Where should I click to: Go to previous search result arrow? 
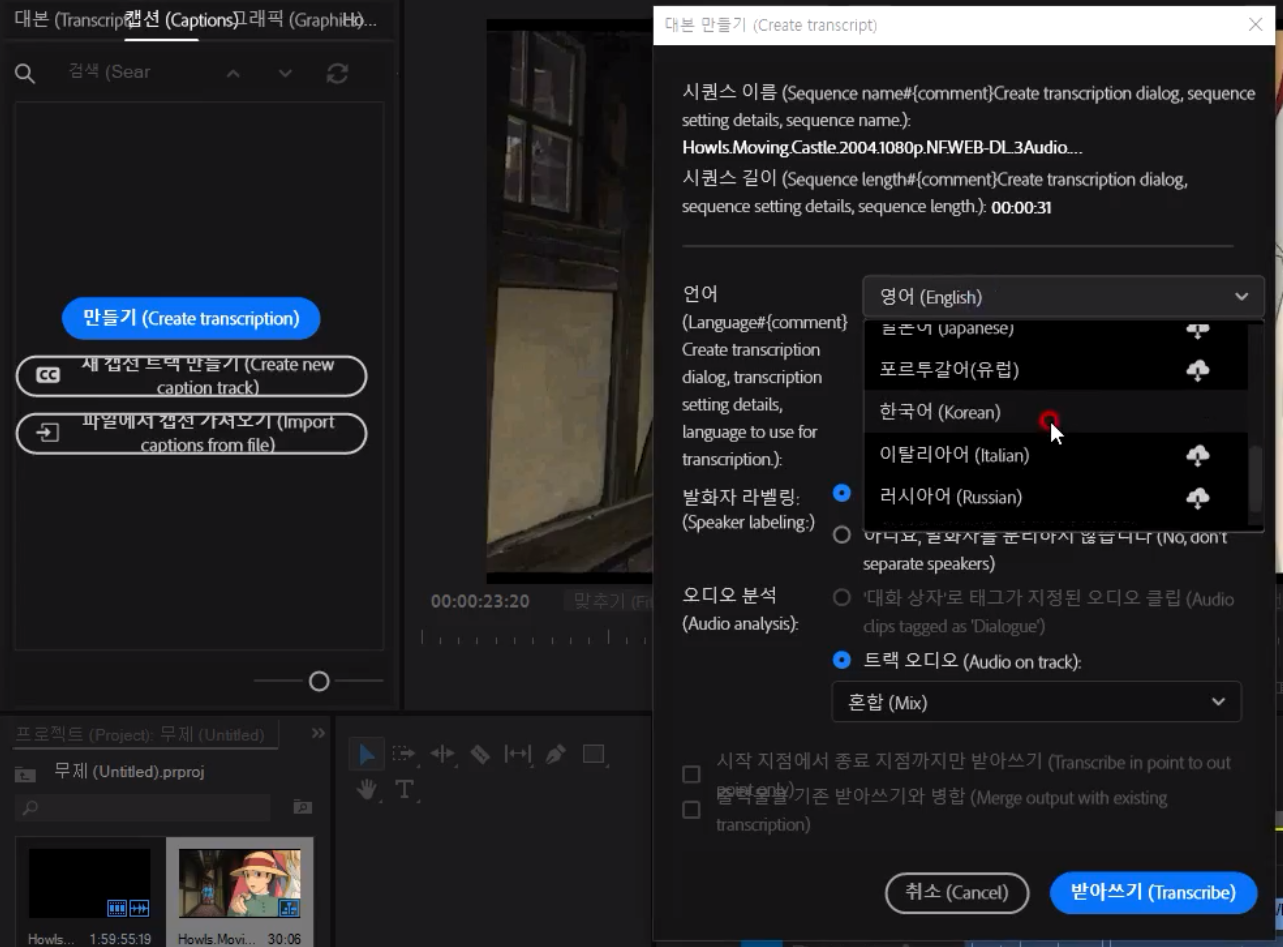click(233, 73)
